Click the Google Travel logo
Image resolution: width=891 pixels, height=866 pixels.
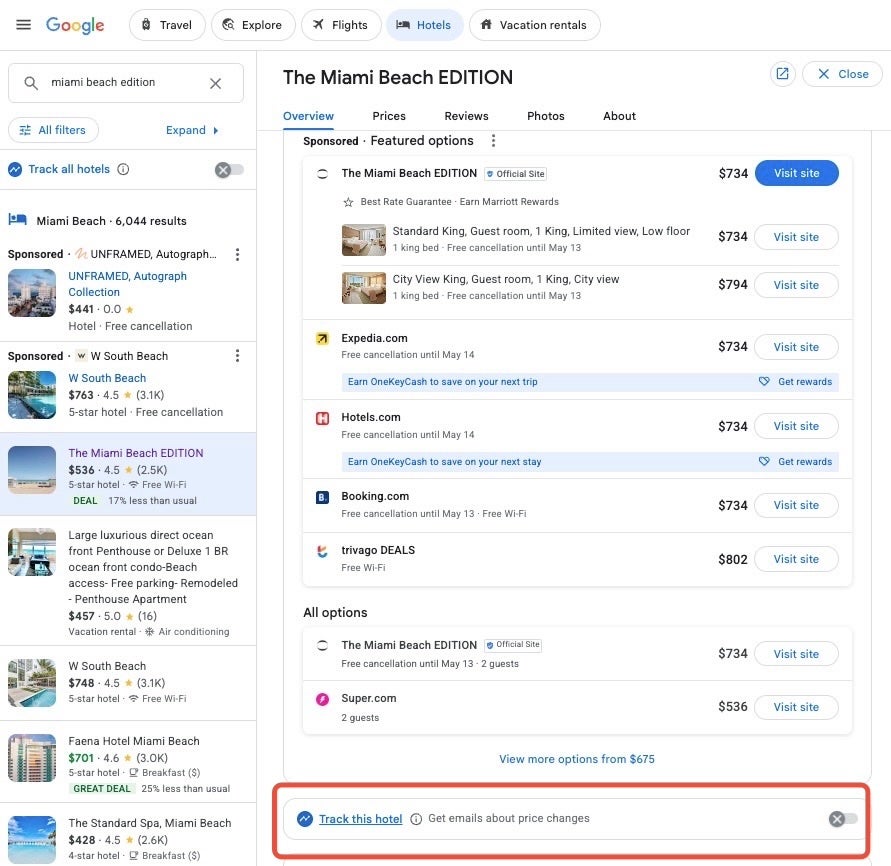75,25
